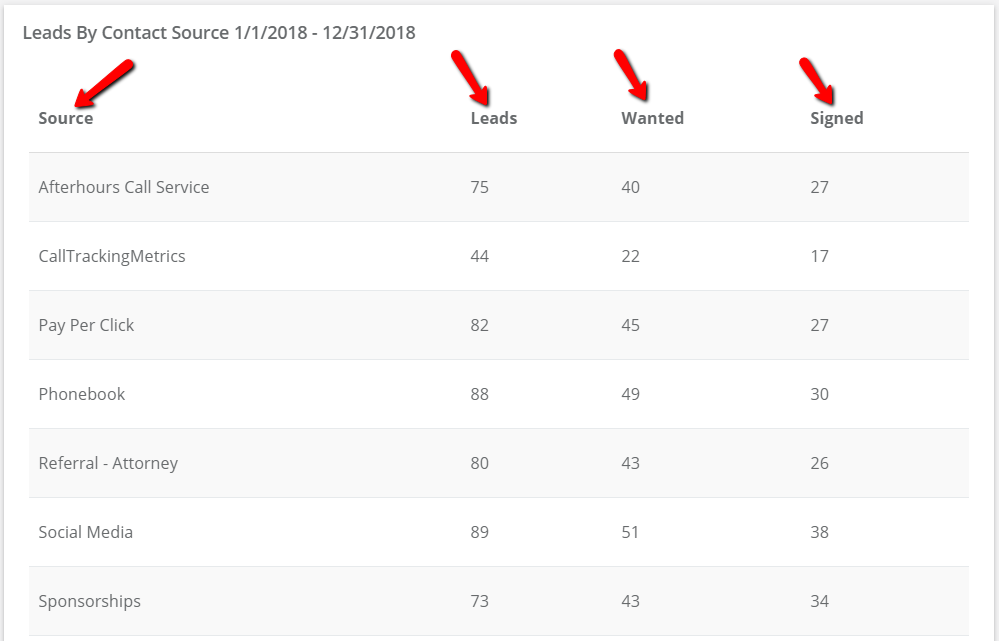
Task: Click Social Media leads count 89
Action: (480, 532)
